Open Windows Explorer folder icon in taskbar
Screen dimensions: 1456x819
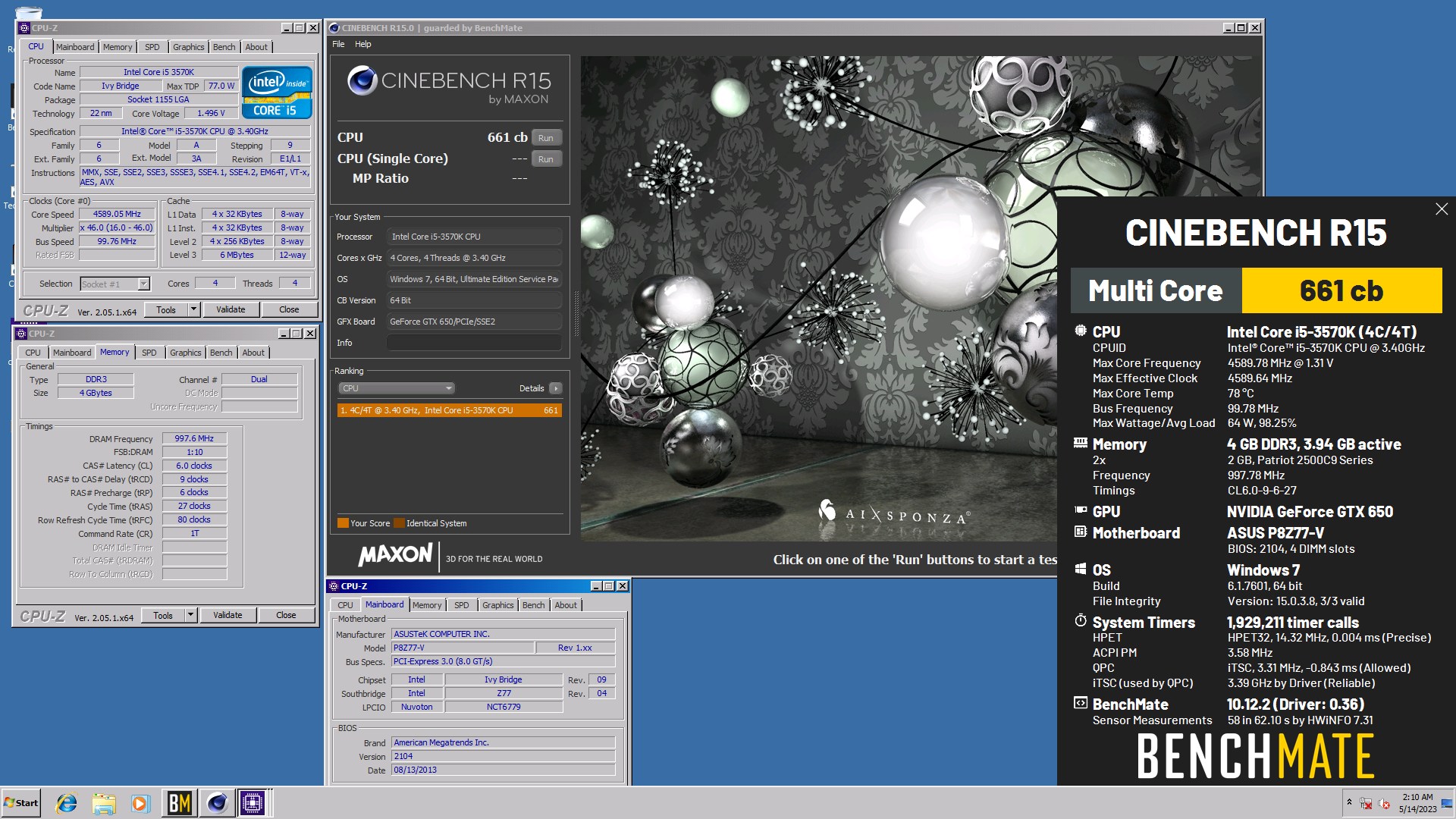pos(104,803)
